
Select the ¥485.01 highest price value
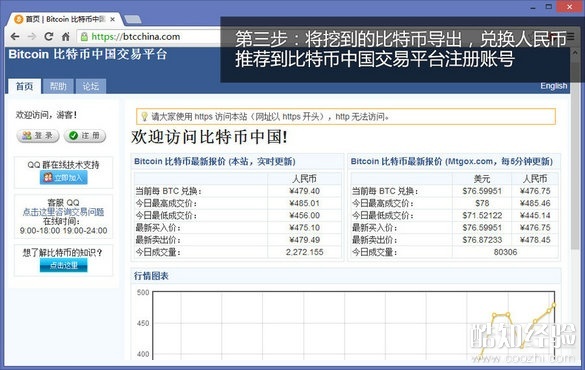304,203
